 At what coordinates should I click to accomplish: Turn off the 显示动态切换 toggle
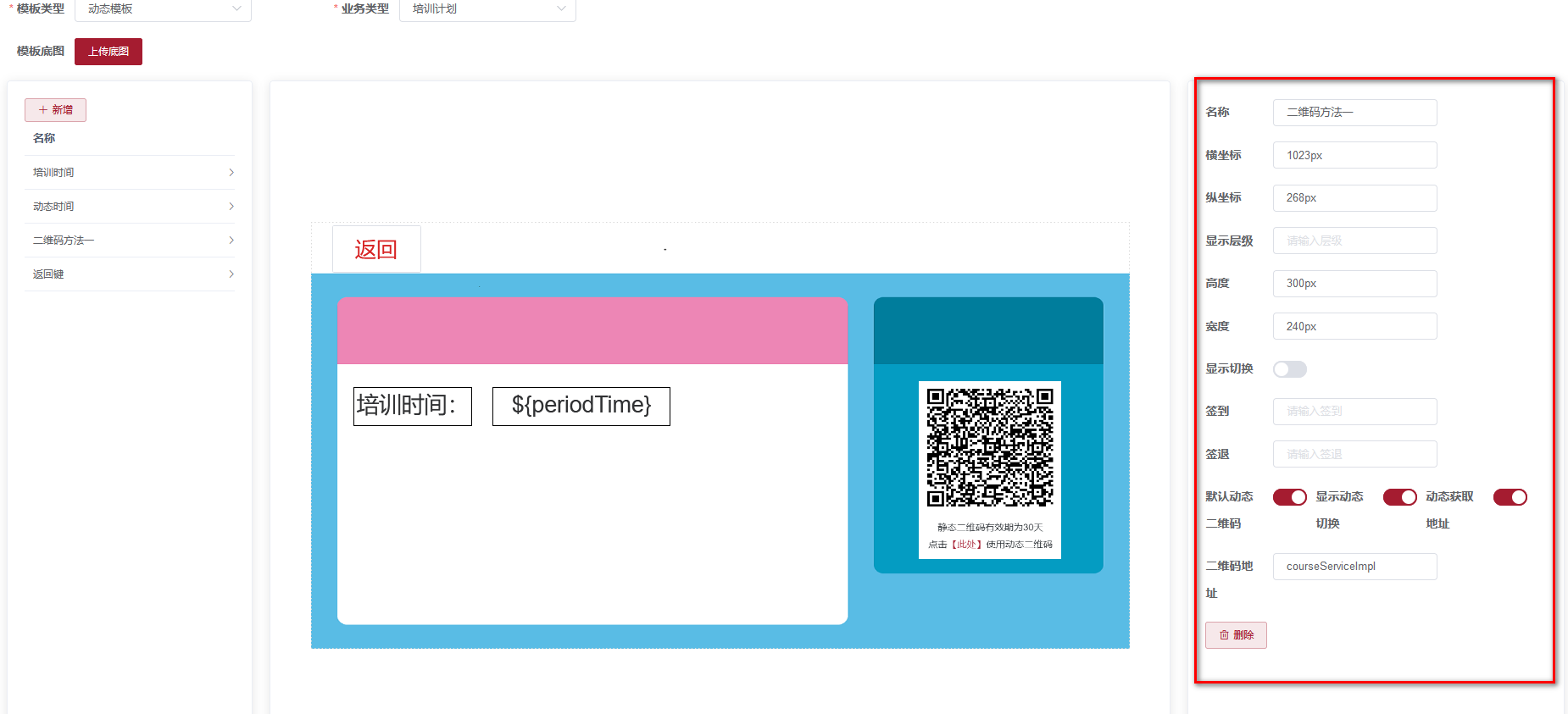click(1400, 497)
